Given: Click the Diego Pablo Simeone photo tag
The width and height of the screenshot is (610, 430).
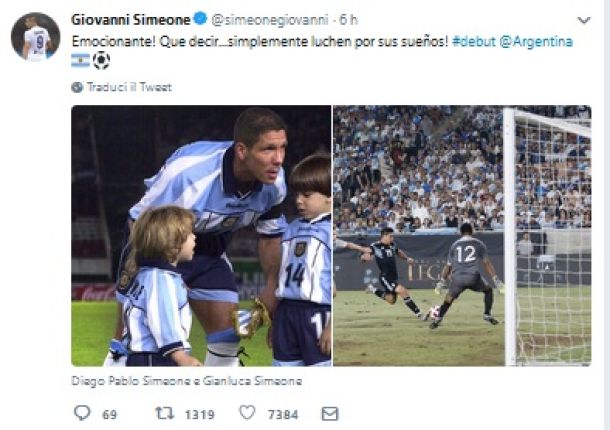Looking at the screenshot, I should coord(136,381).
